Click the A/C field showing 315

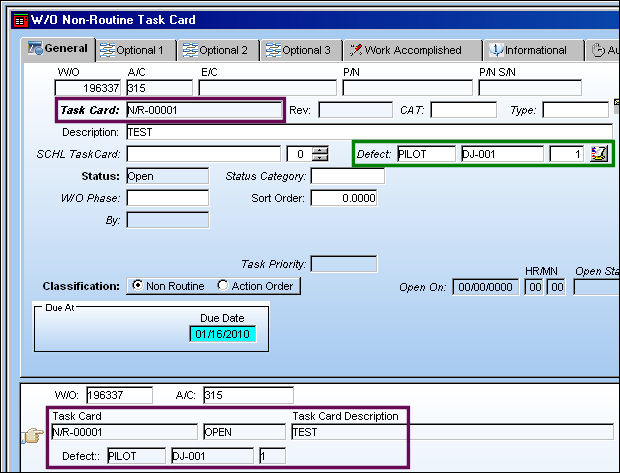tap(159, 88)
